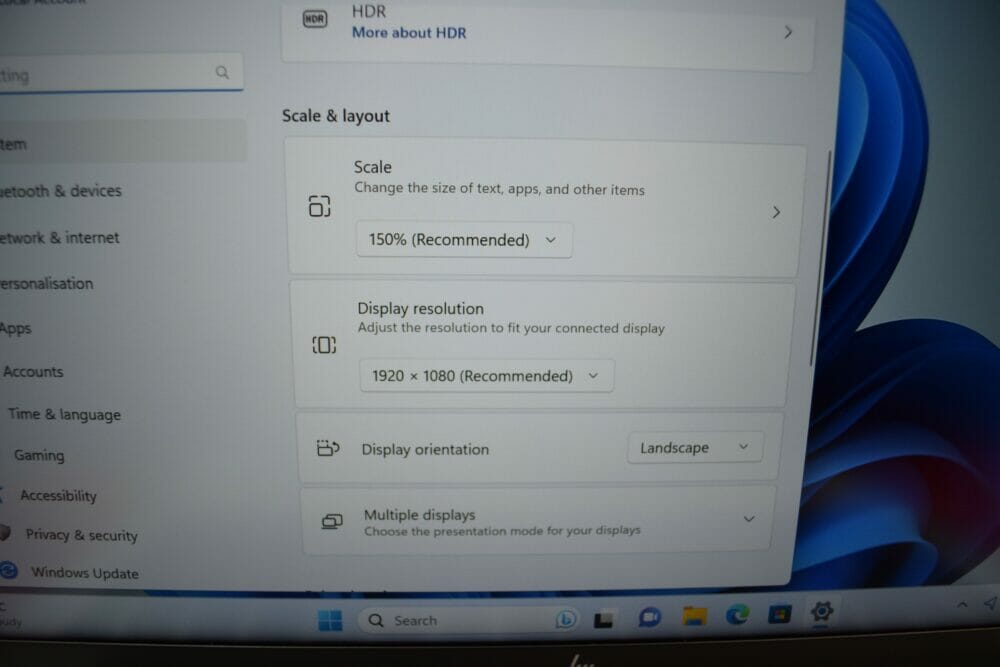Focus the Find a setting search field

(121, 73)
